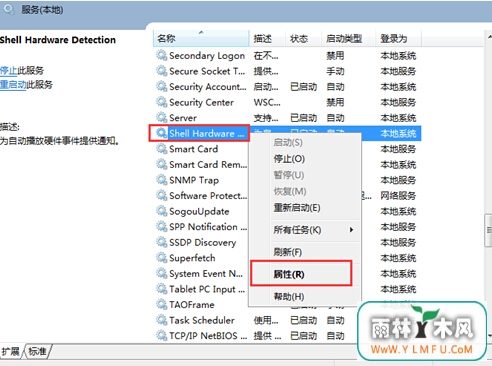Sort by the 名称 column header
Screen dimensions: 492x366
(201, 38)
